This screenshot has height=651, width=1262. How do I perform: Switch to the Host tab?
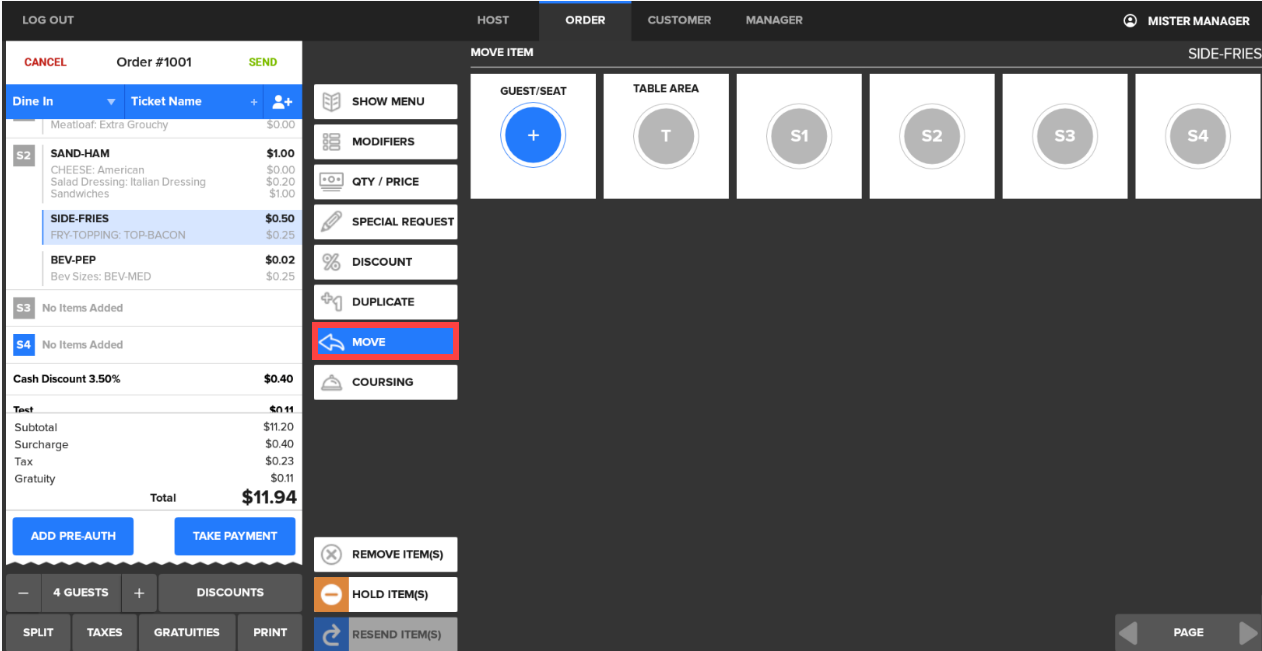click(x=493, y=20)
